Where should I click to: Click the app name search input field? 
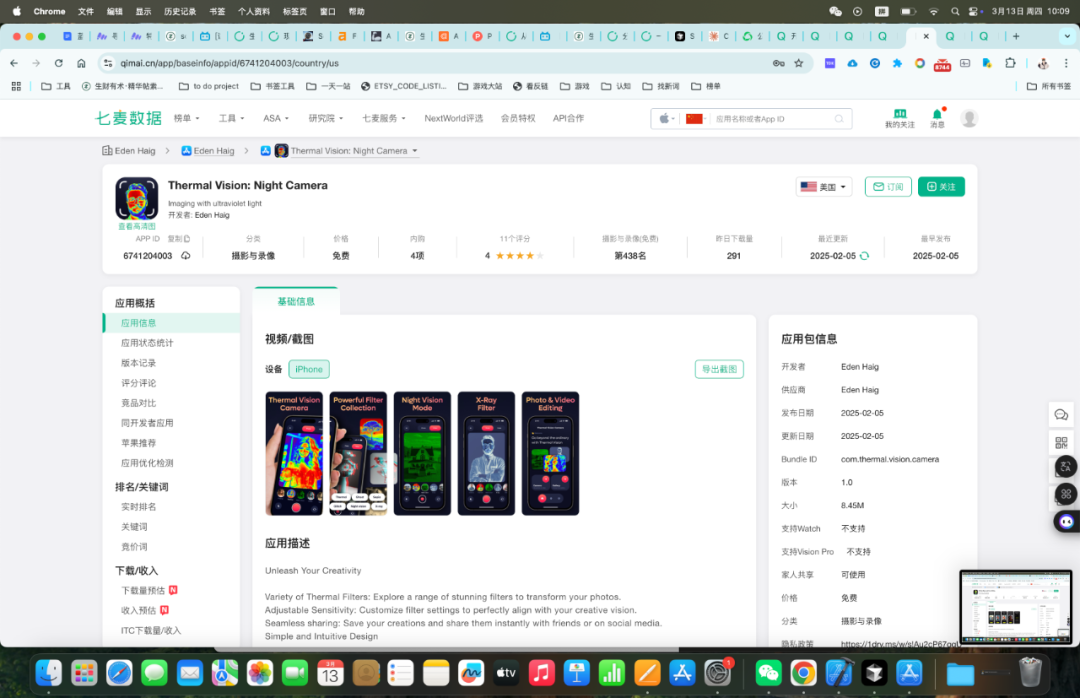pos(771,119)
